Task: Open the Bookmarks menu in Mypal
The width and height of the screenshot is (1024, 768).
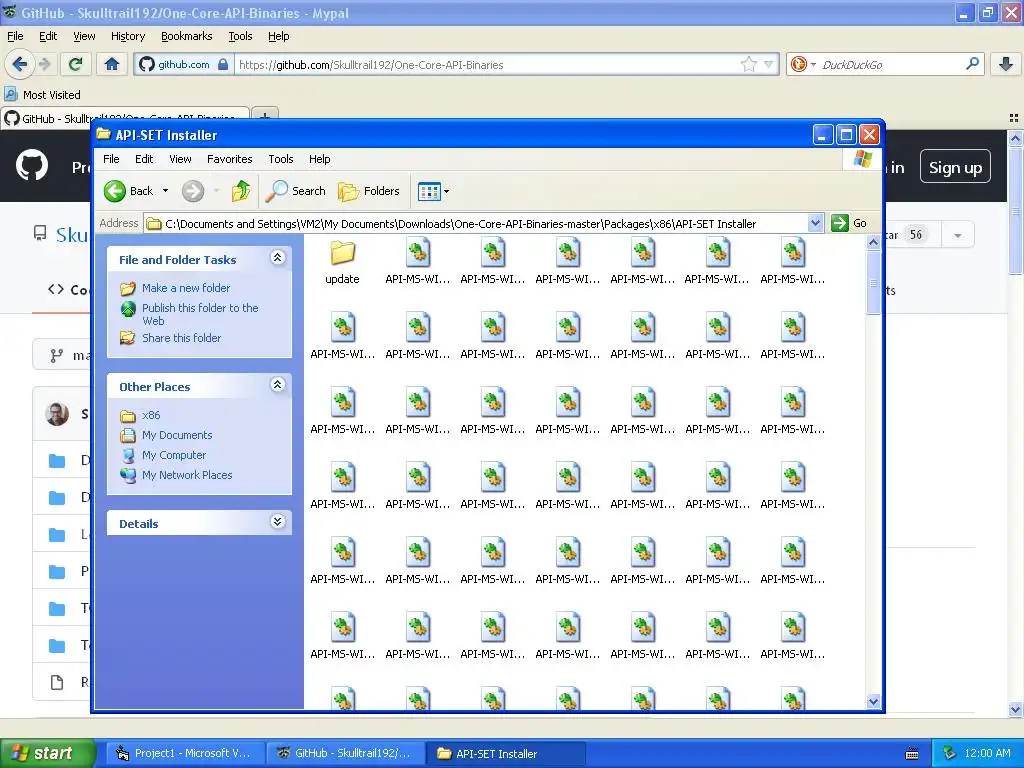Action: pyautogui.click(x=186, y=36)
